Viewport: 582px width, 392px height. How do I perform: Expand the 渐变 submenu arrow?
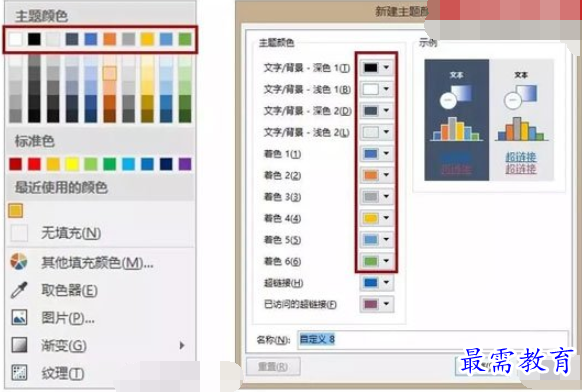182,346
